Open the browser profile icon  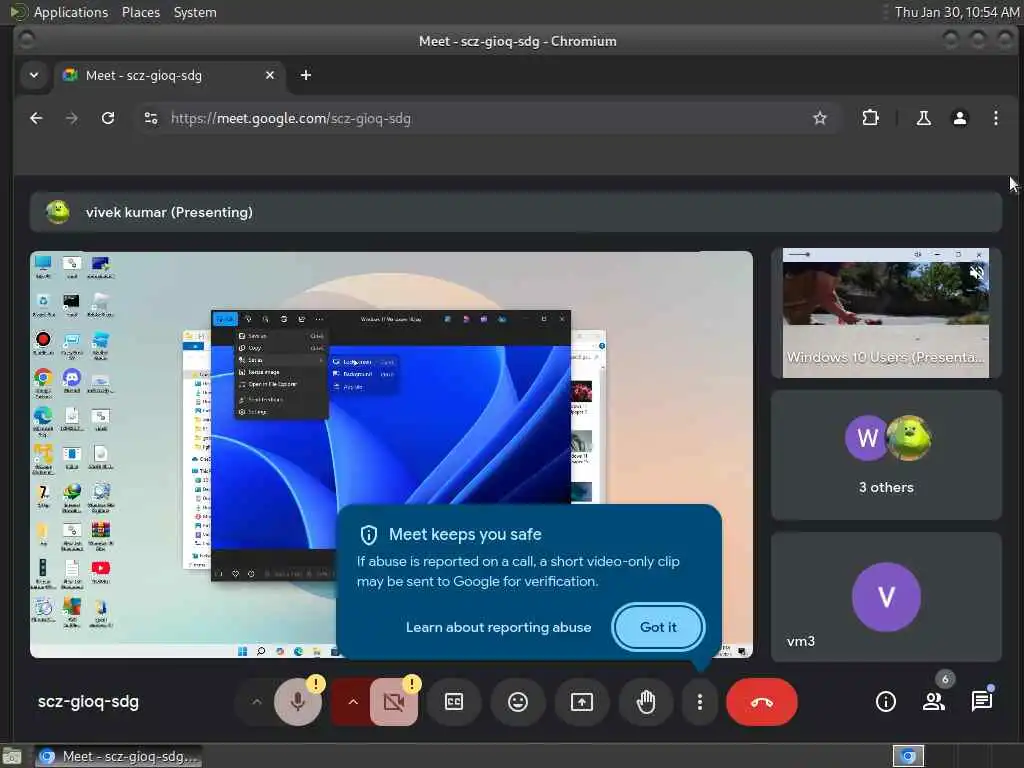959,118
